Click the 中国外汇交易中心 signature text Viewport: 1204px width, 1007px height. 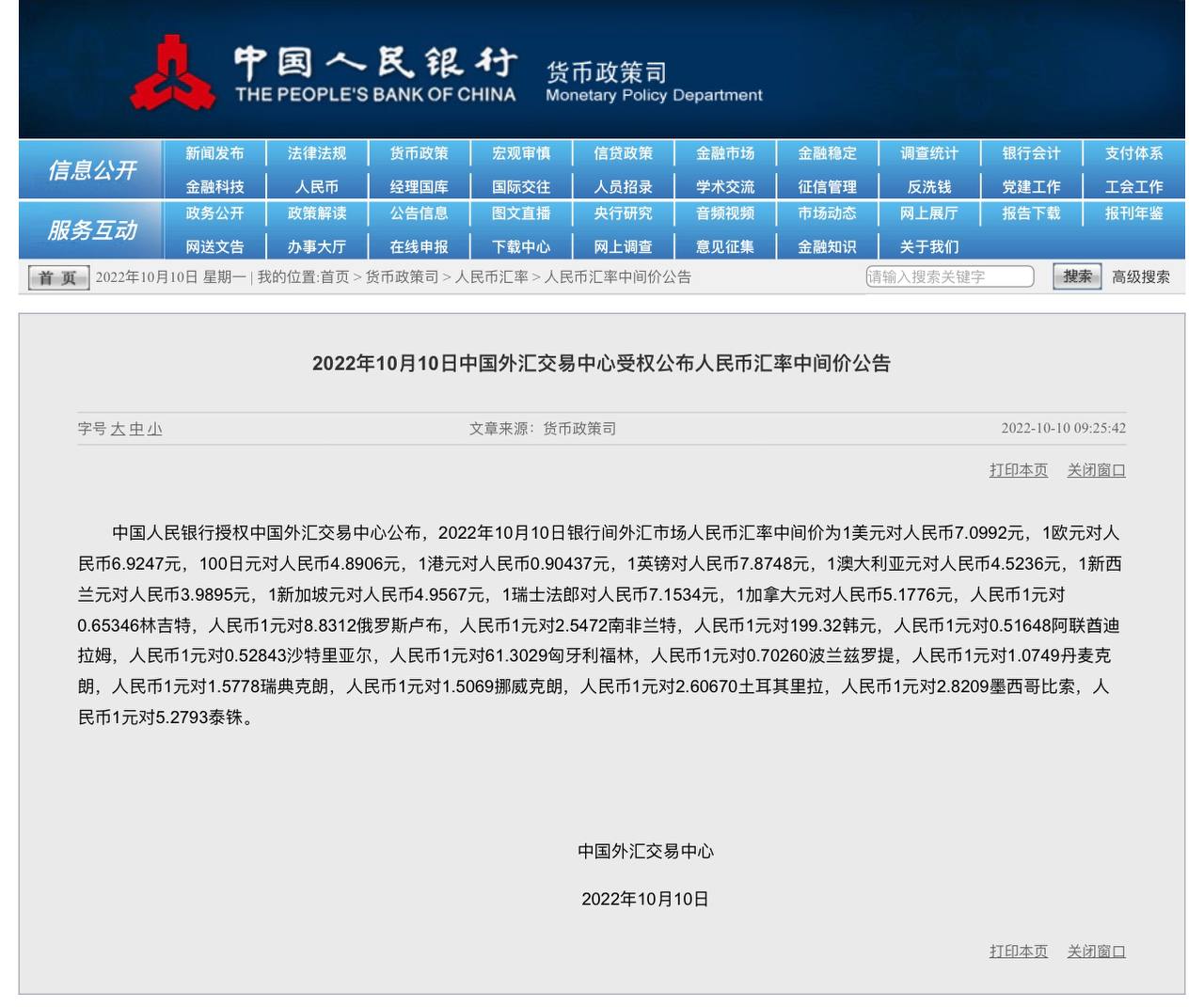645,852
